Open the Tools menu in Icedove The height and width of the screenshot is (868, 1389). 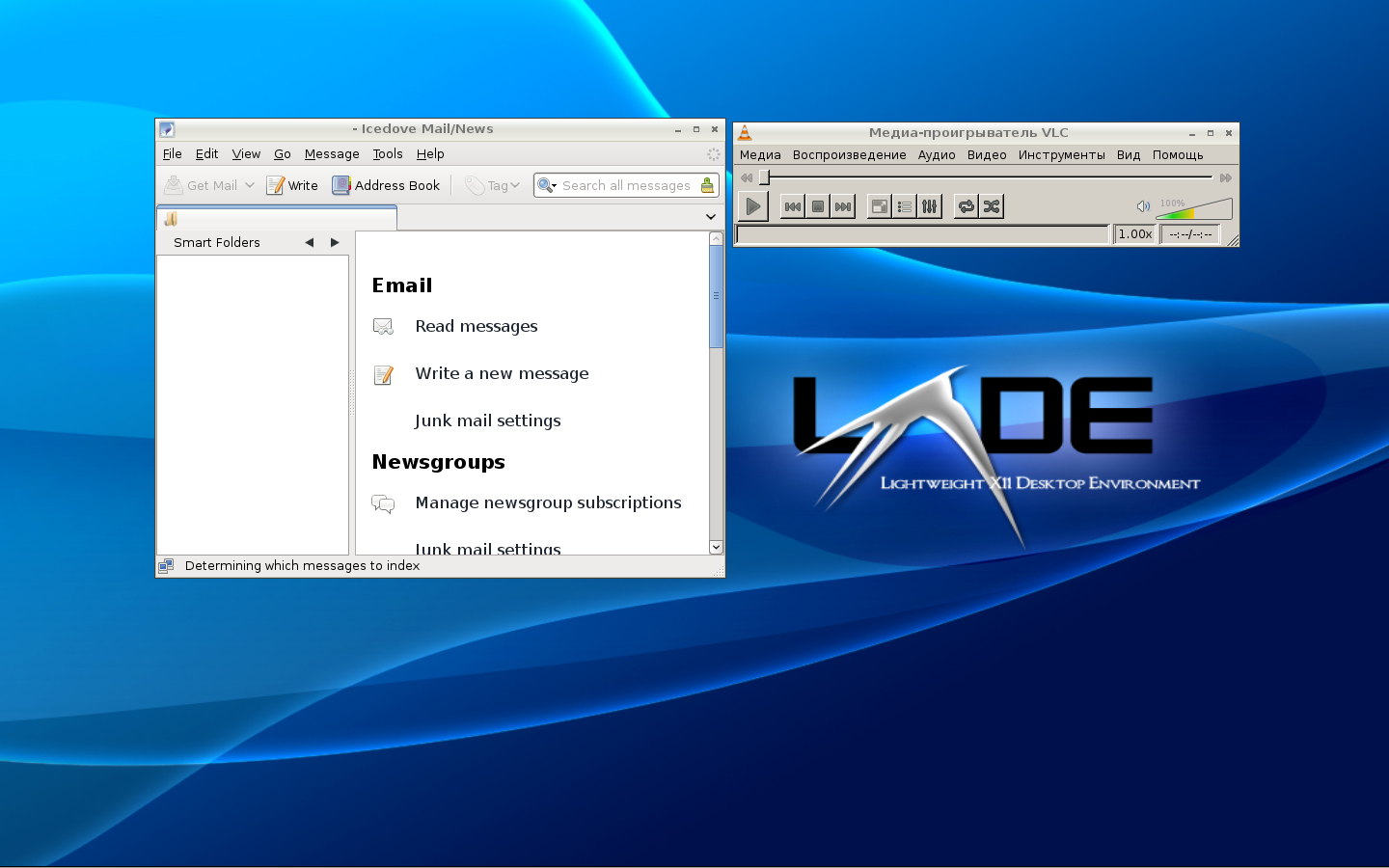tap(388, 154)
